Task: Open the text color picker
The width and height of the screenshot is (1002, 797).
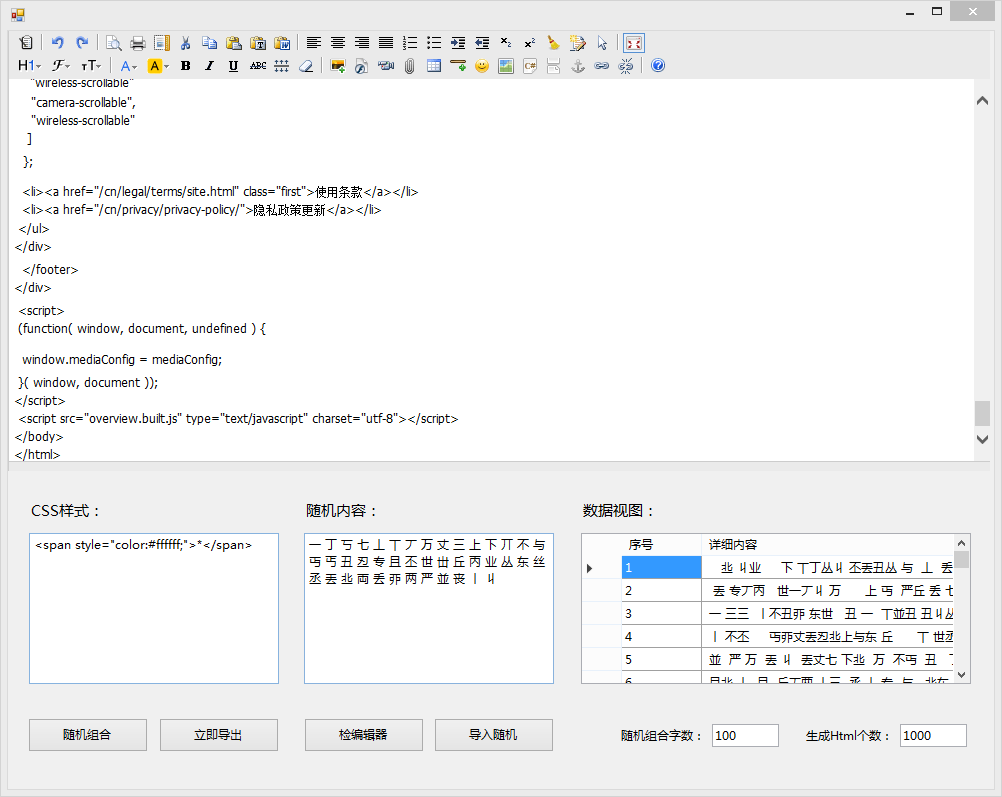Action: [129, 66]
